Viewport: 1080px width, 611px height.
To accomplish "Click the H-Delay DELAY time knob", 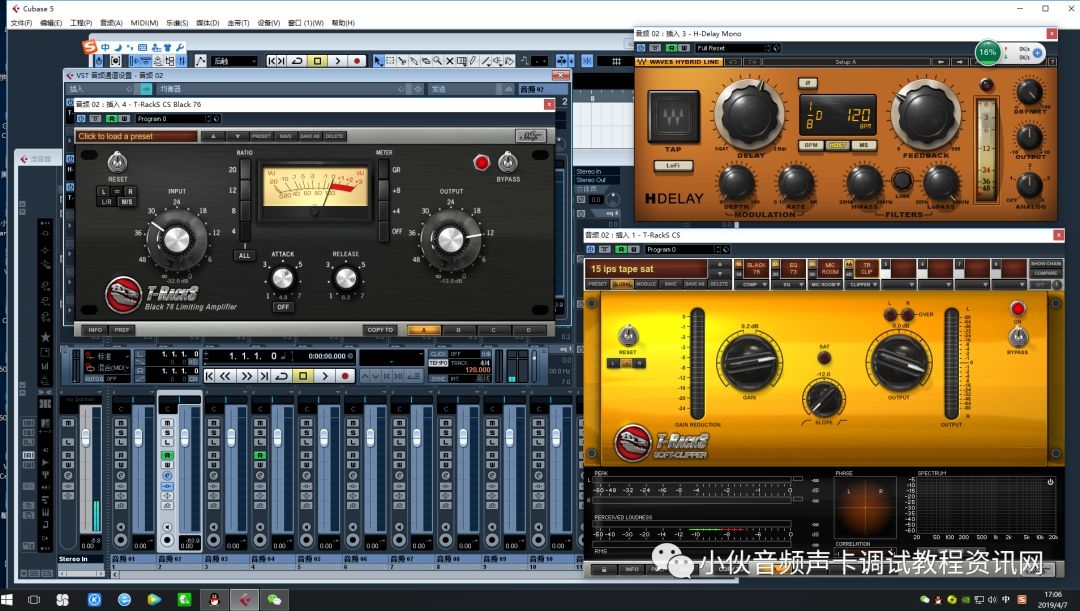I will point(749,114).
